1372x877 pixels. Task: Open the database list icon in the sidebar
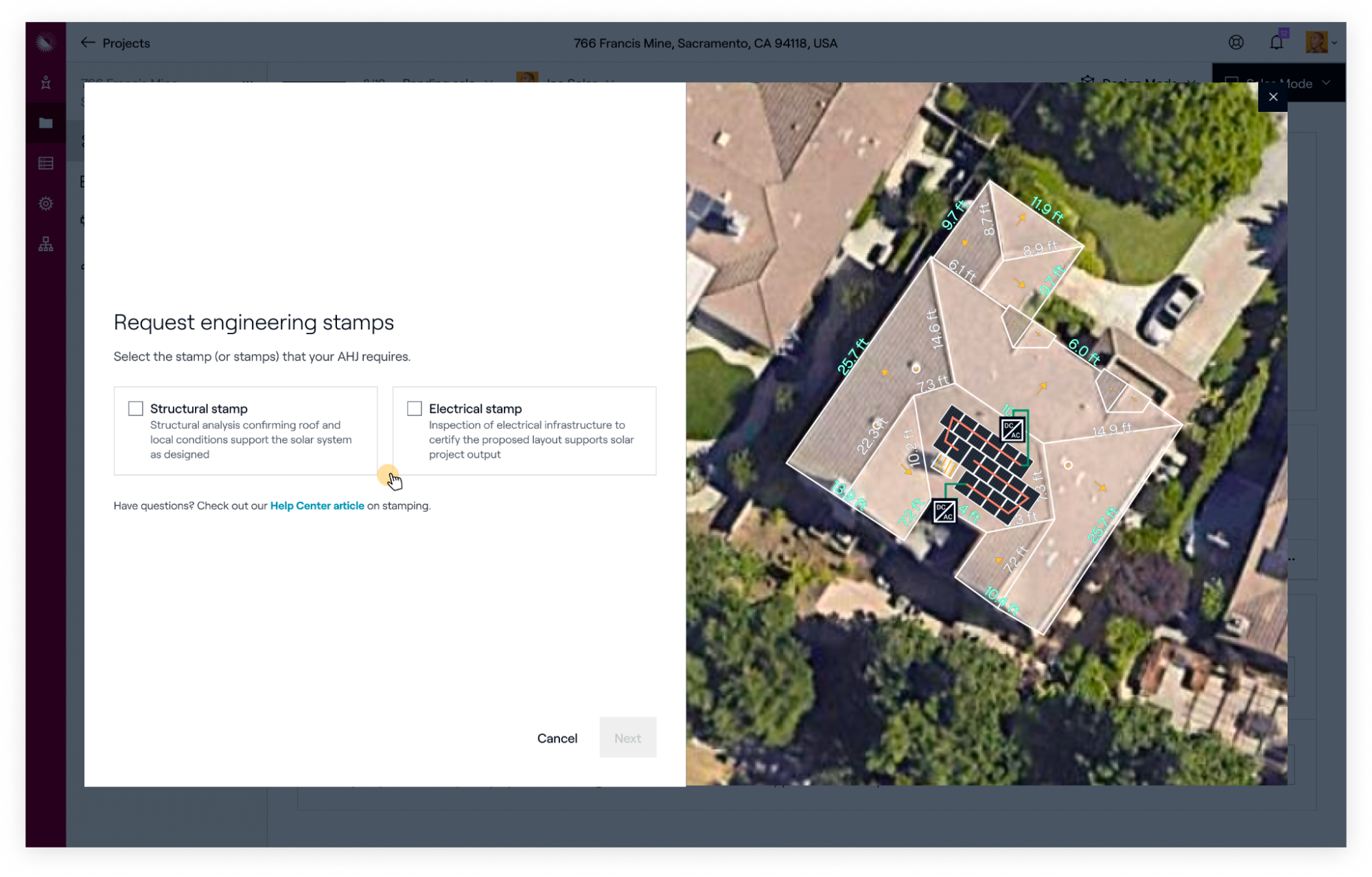[x=45, y=163]
